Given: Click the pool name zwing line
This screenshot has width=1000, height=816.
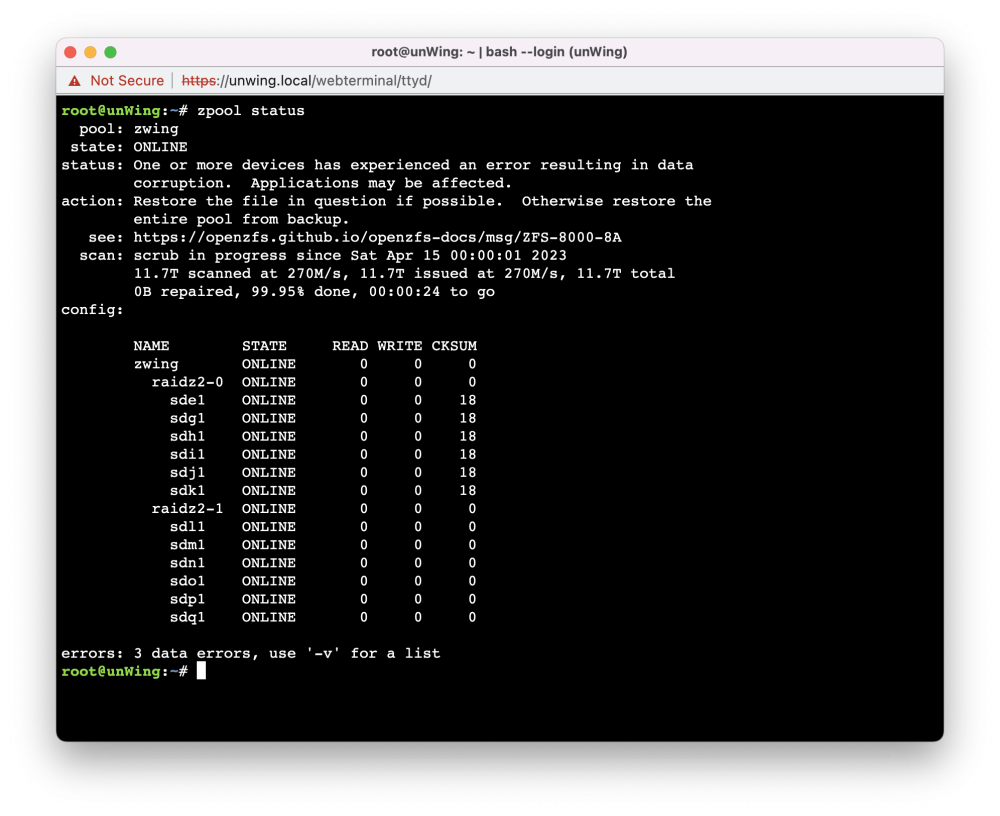Looking at the screenshot, I should tap(129, 129).
